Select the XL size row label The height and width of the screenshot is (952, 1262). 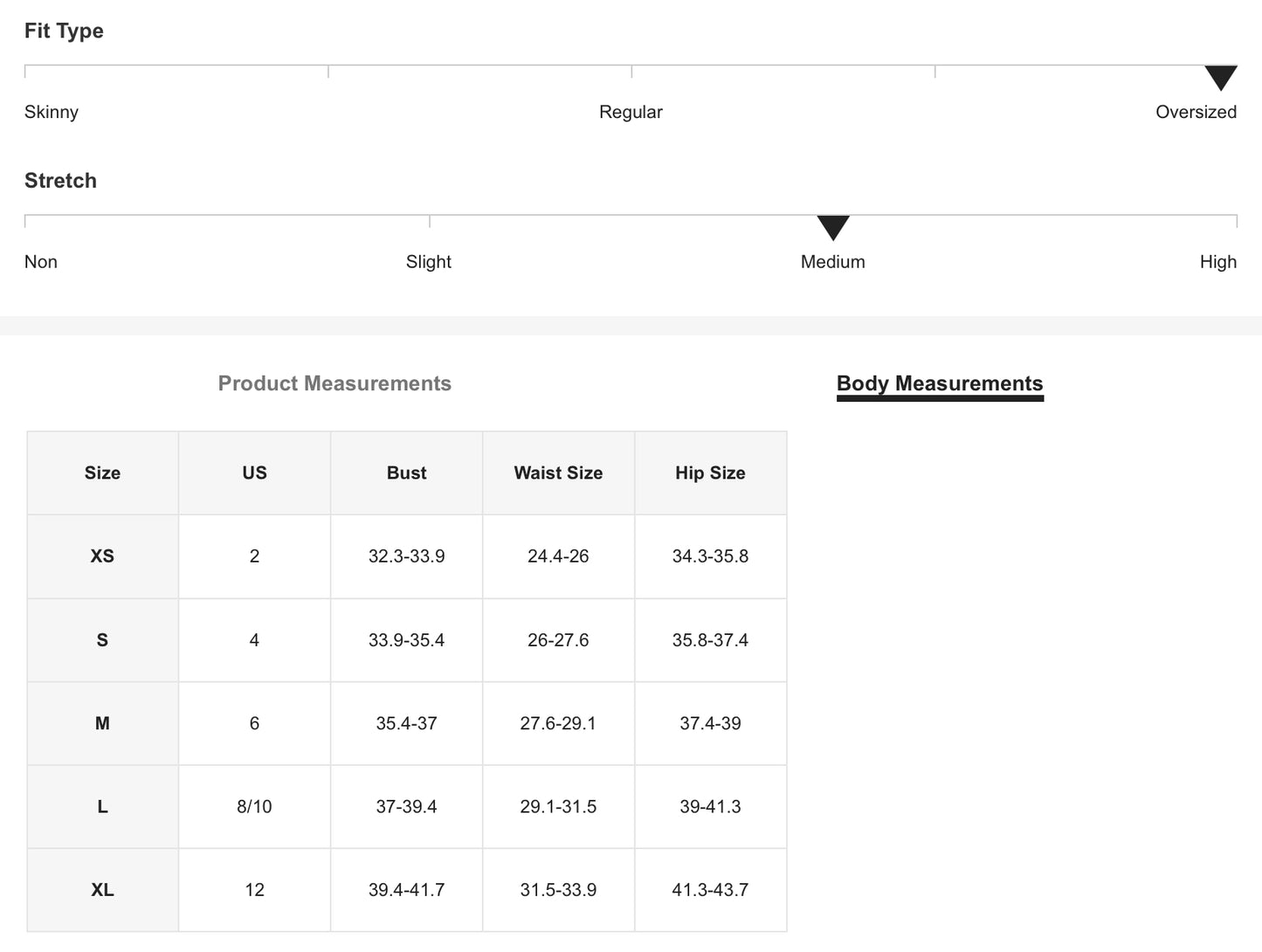(x=102, y=890)
